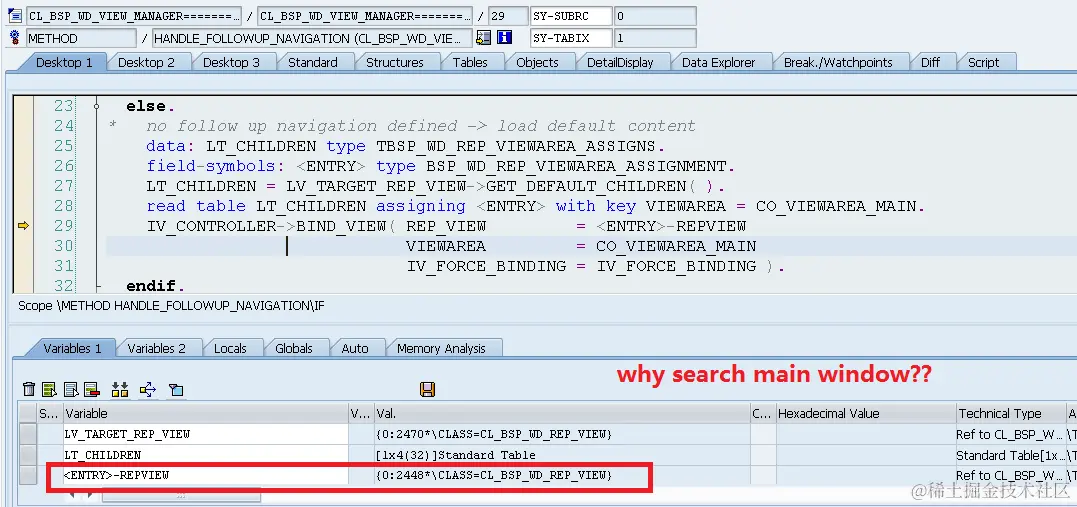This screenshot has height=507, width=1077.
Task: Click the METHOD event type field
Action: [81, 38]
